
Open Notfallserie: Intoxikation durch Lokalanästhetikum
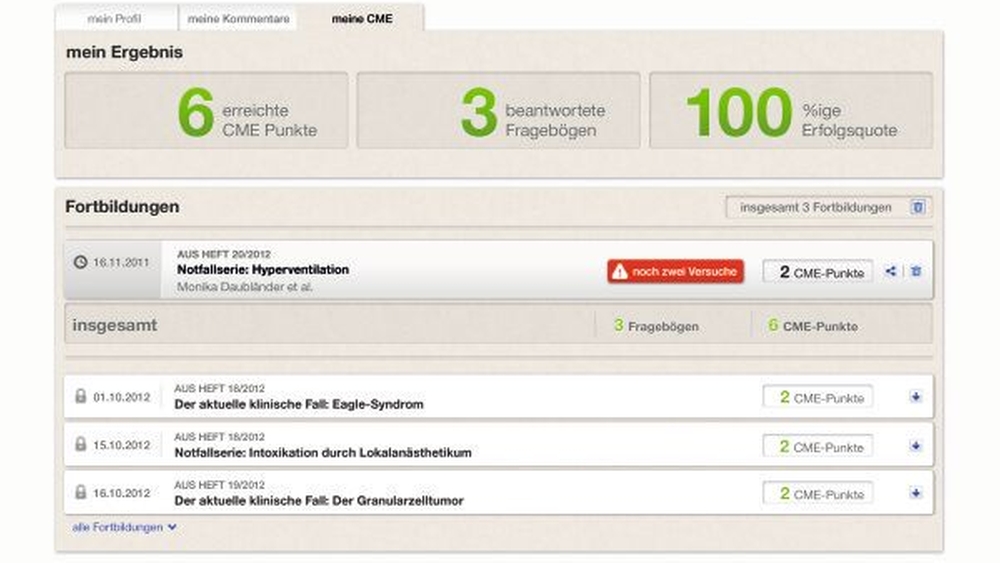click(x=323, y=453)
